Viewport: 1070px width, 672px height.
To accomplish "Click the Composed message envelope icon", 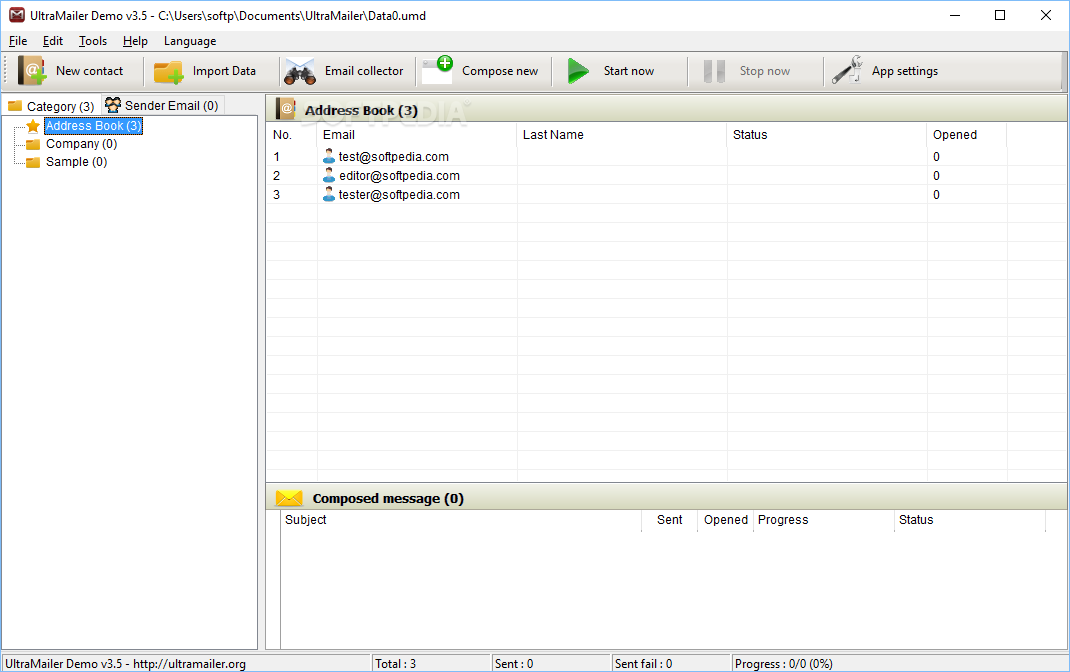I will click(289, 498).
